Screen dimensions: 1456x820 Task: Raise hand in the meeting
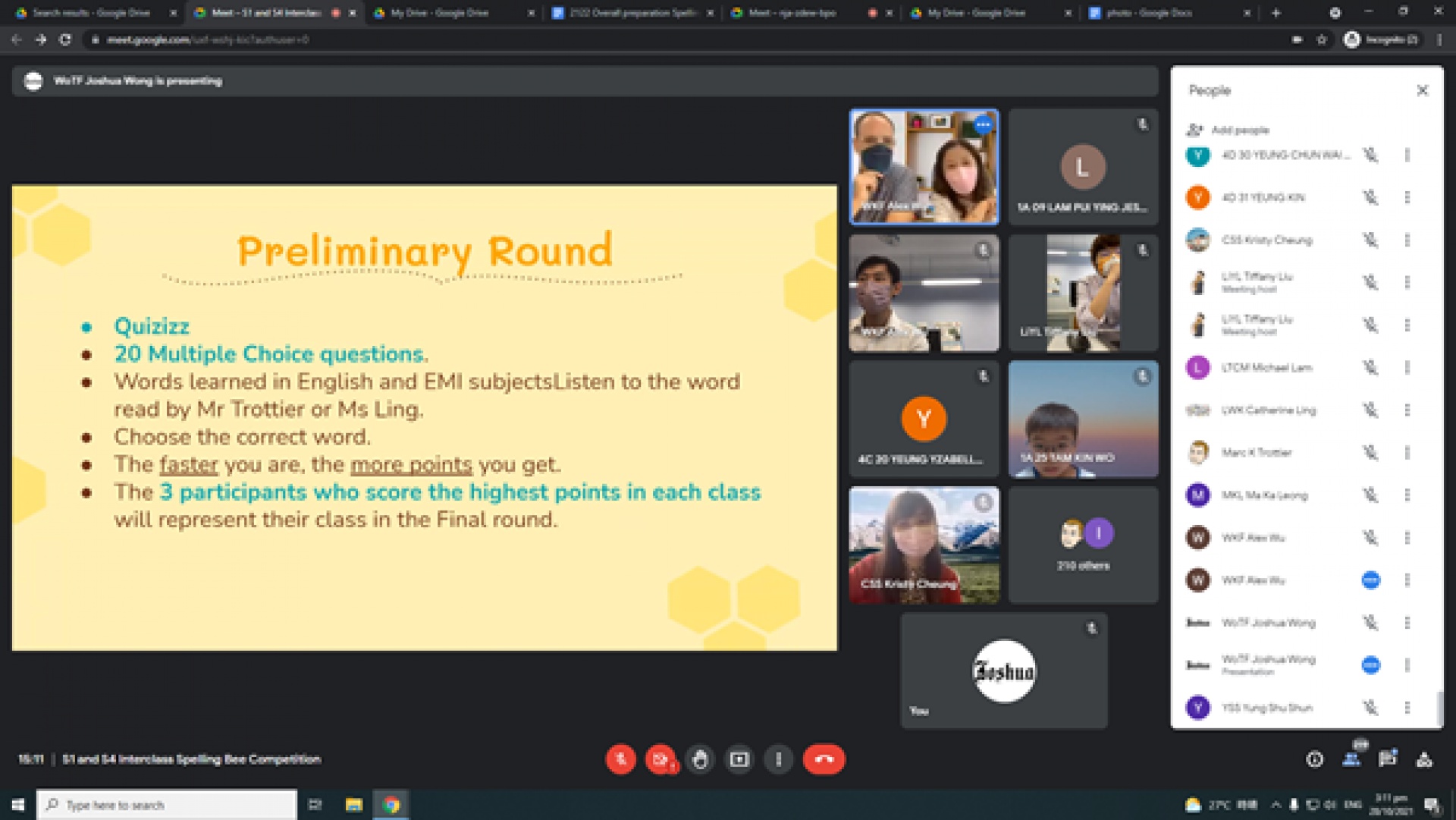(x=700, y=759)
